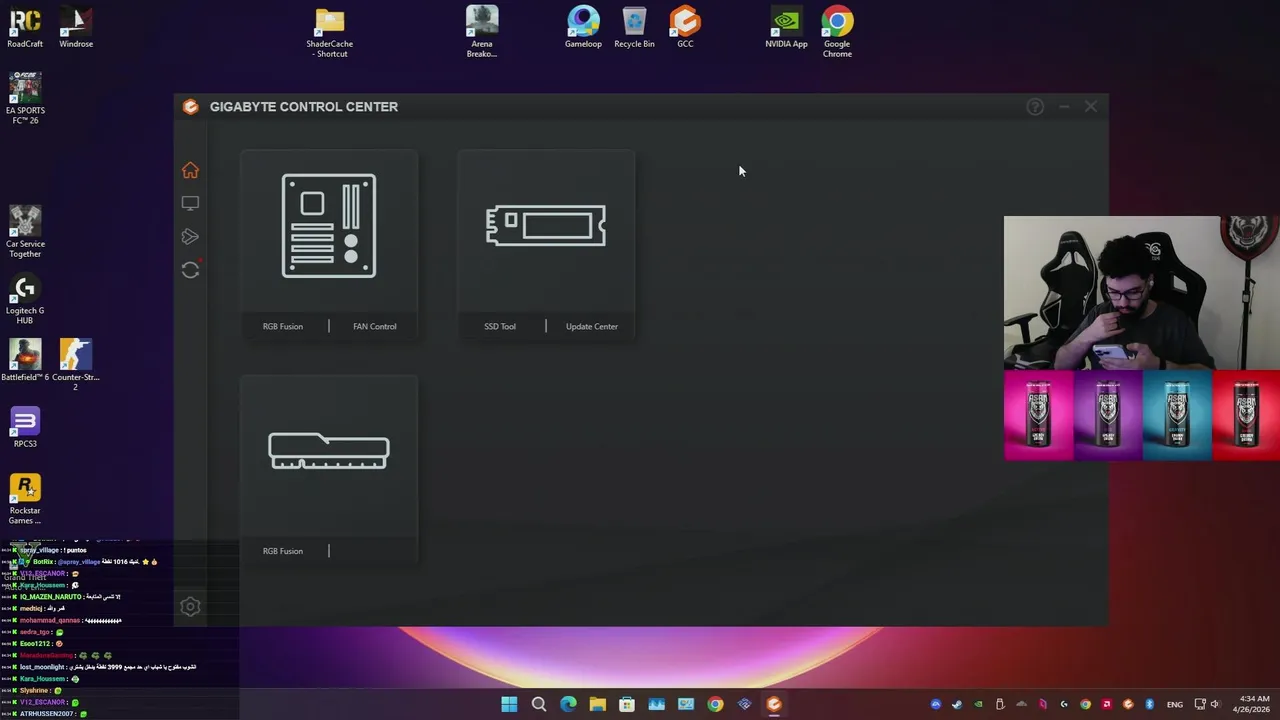Click the Gigabyte Control Center logo icon

190,107
